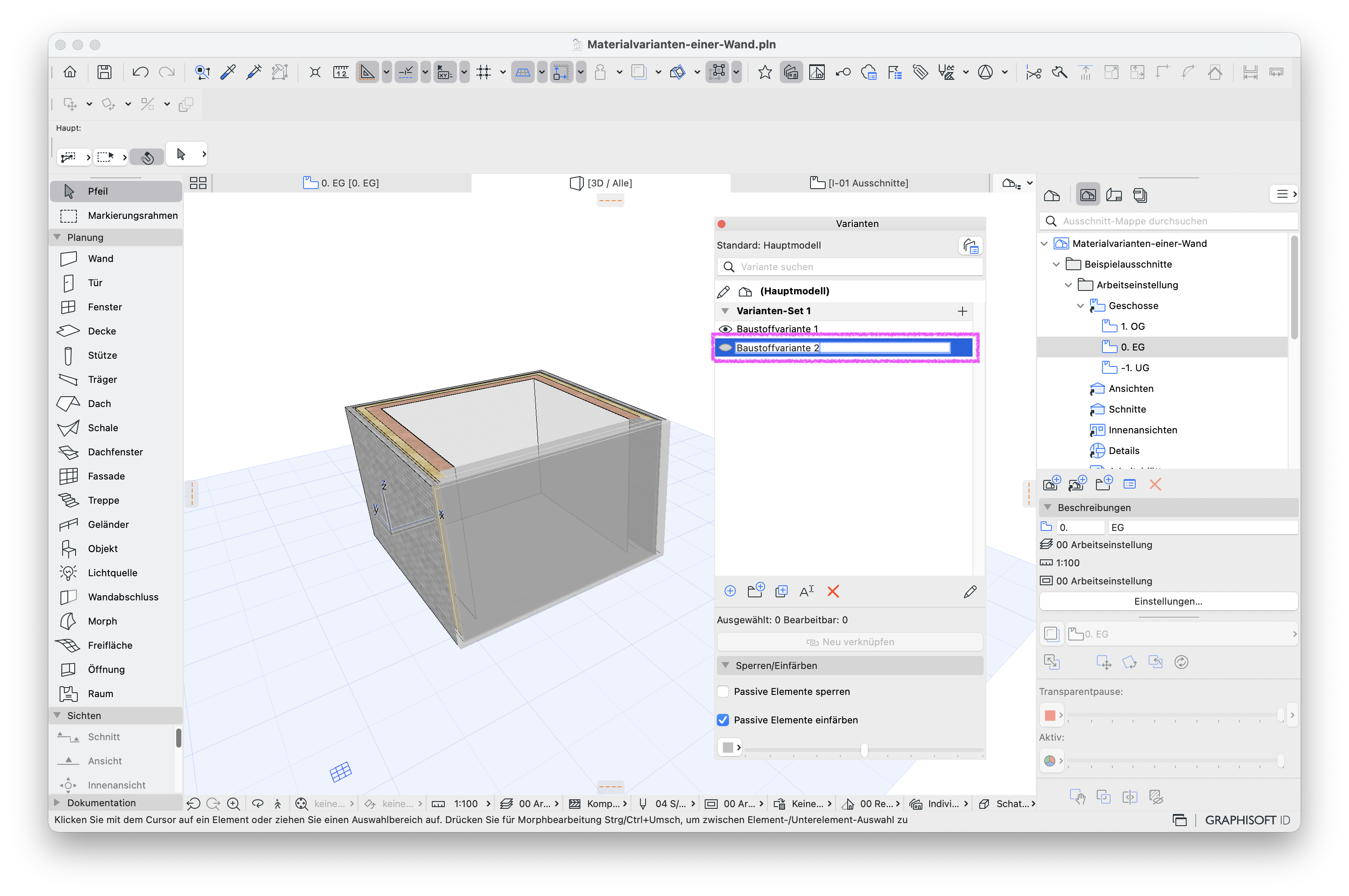Click the new variant plus-circle icon
The image size is (1349, 896).
(730, 591)
